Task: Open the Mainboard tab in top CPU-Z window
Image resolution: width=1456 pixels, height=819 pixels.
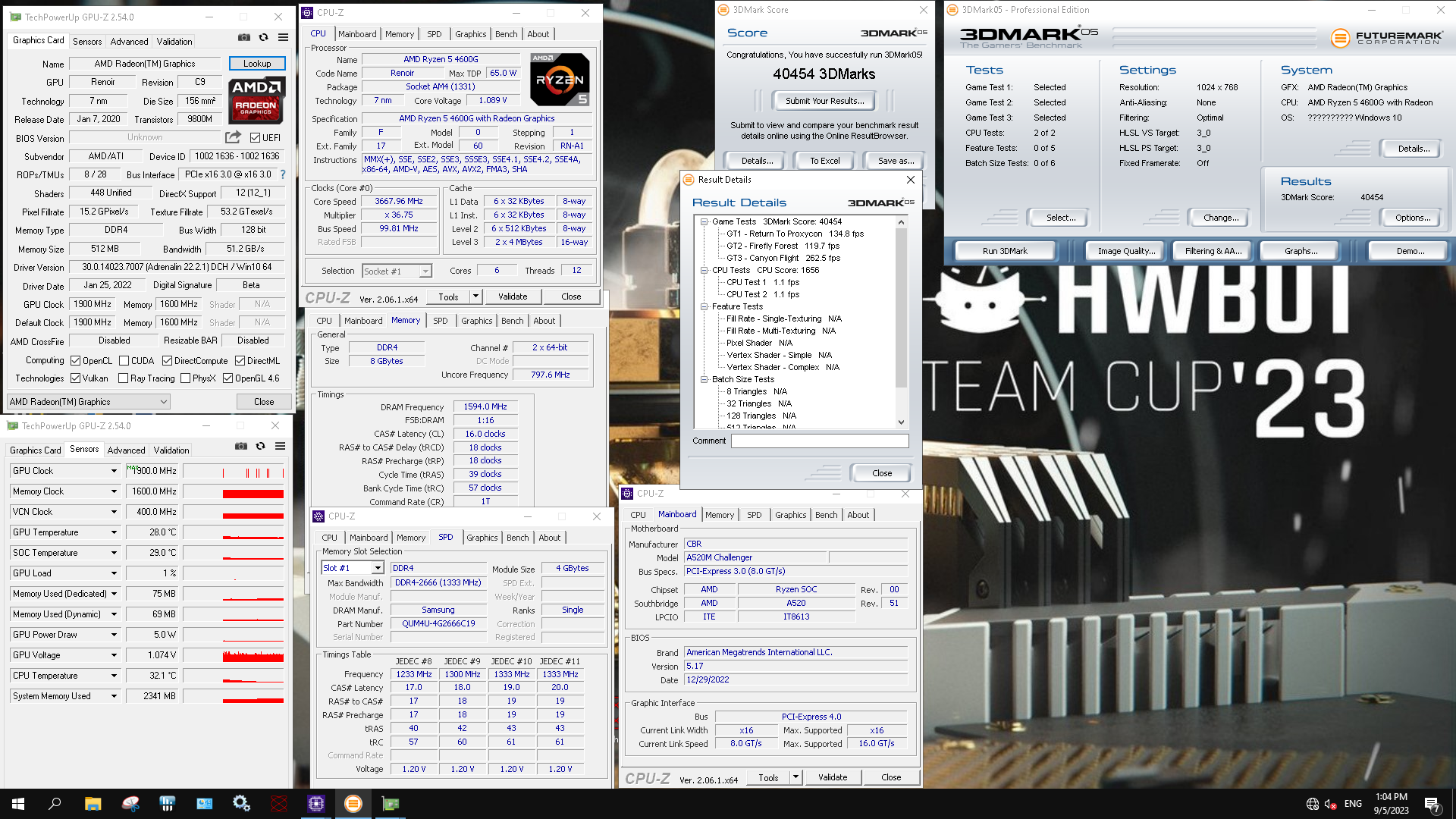Action: point(357,34)
